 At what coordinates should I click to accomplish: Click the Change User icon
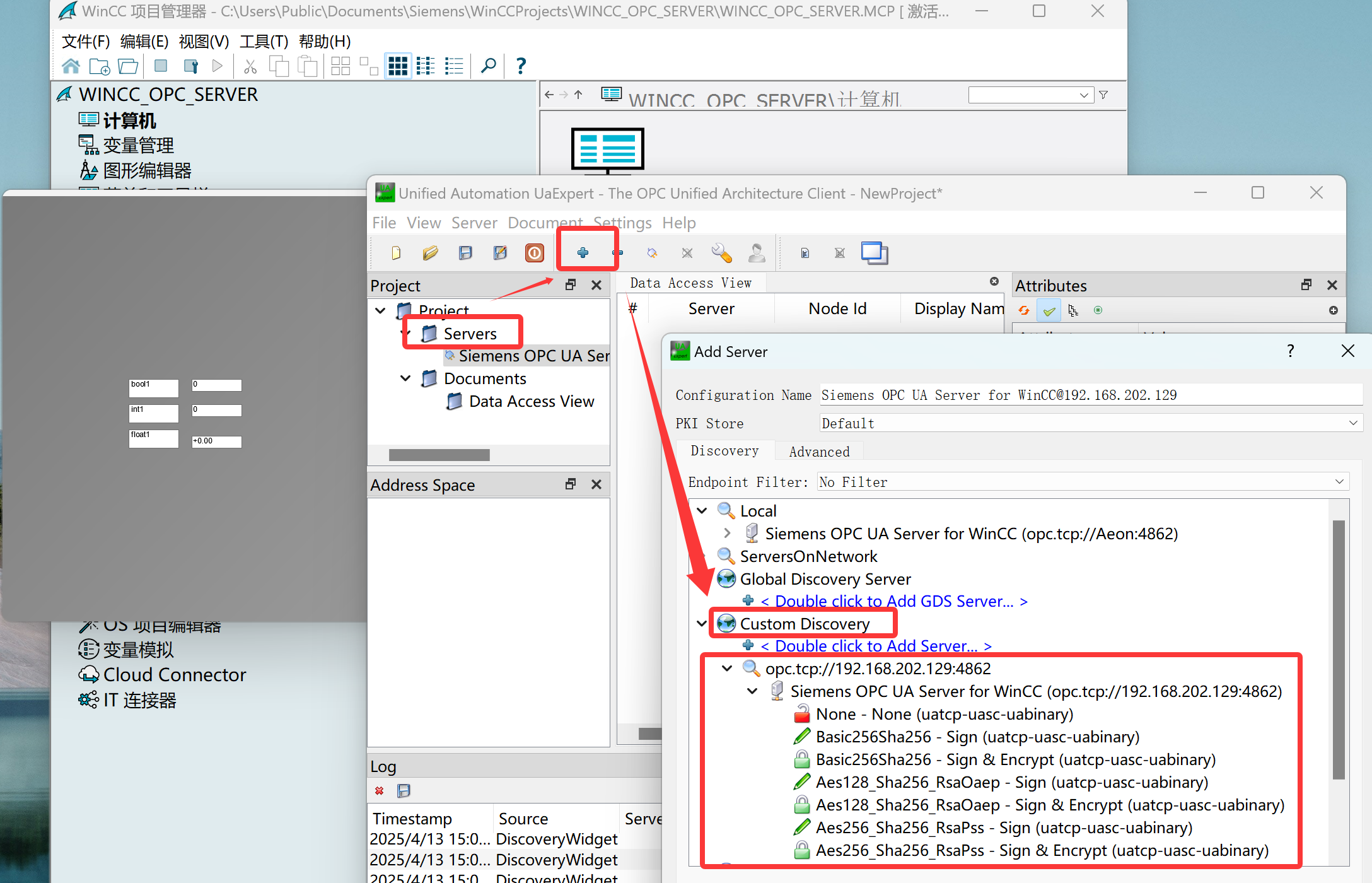(x=756, y=253)
